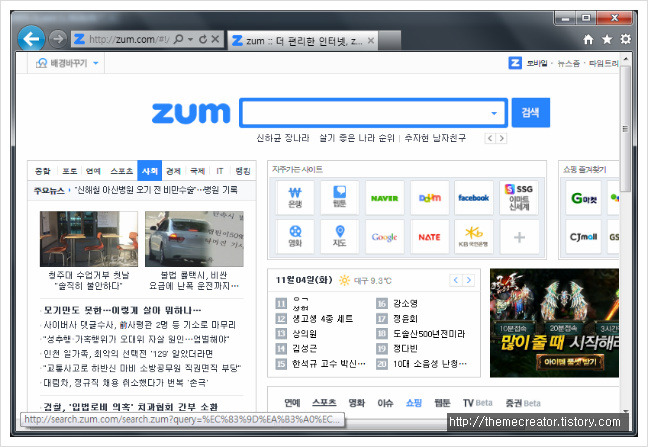
Task: Open the facebook site shortcut
Action: pyautogui.click(x=474, y=197)
